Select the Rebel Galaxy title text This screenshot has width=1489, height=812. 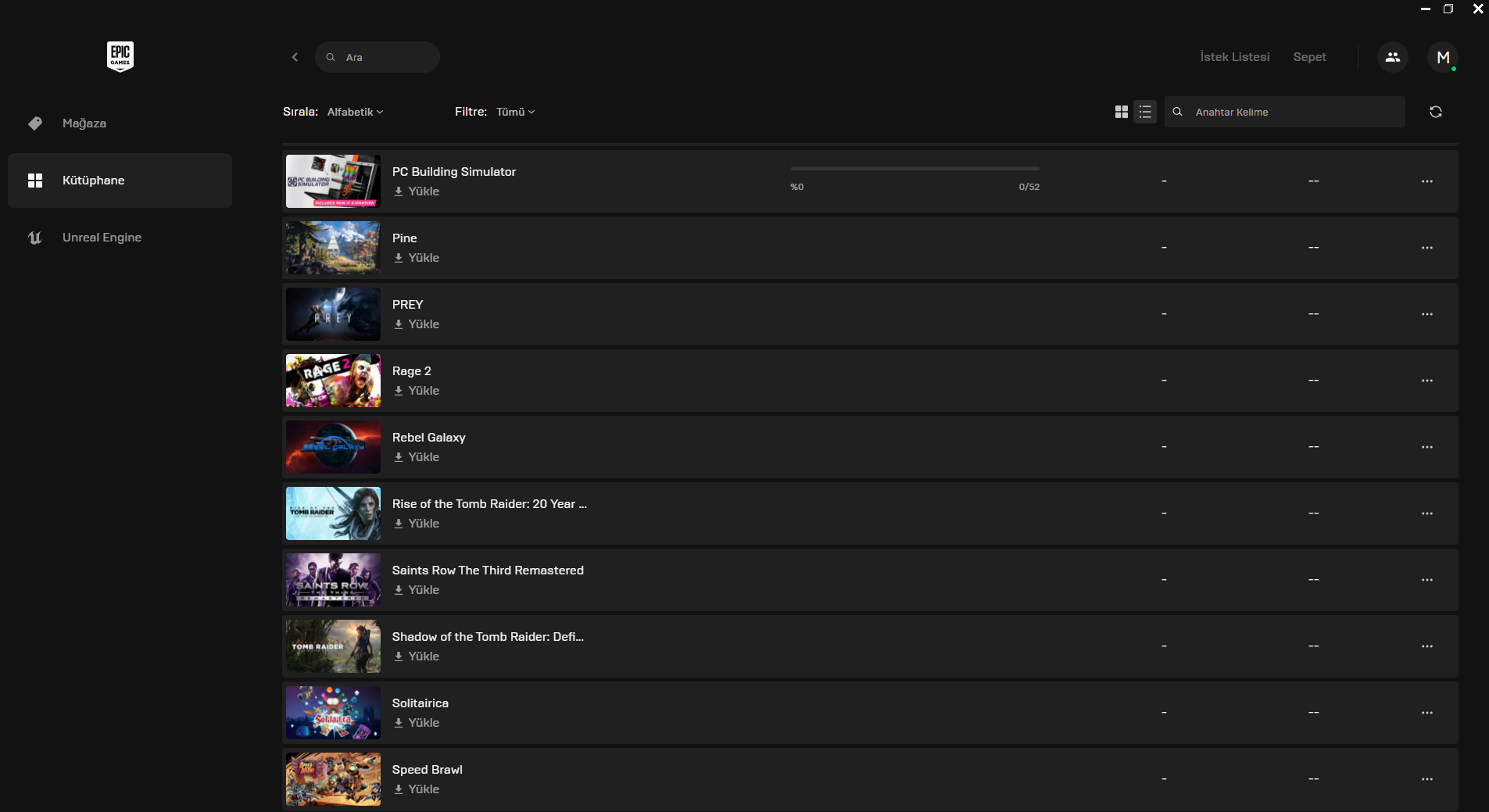coord(428,438)
